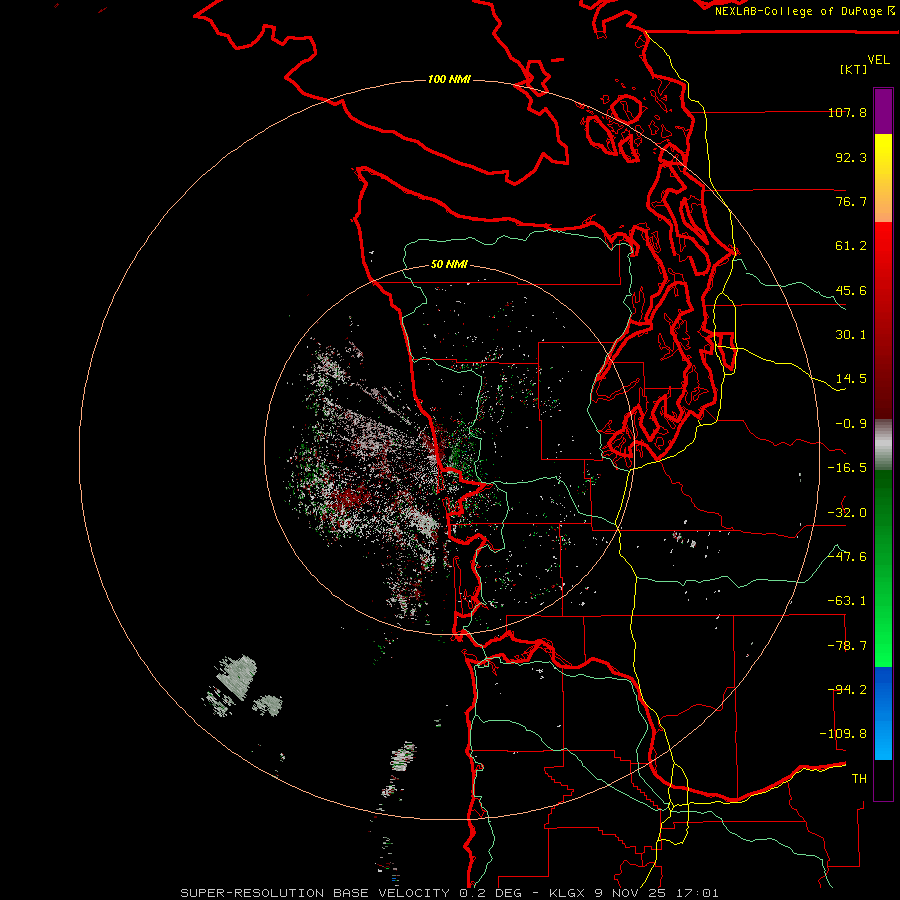900x900 pixels.
Task: Click the yellow-orange segment of the color bar
Action: coord(883,178)
